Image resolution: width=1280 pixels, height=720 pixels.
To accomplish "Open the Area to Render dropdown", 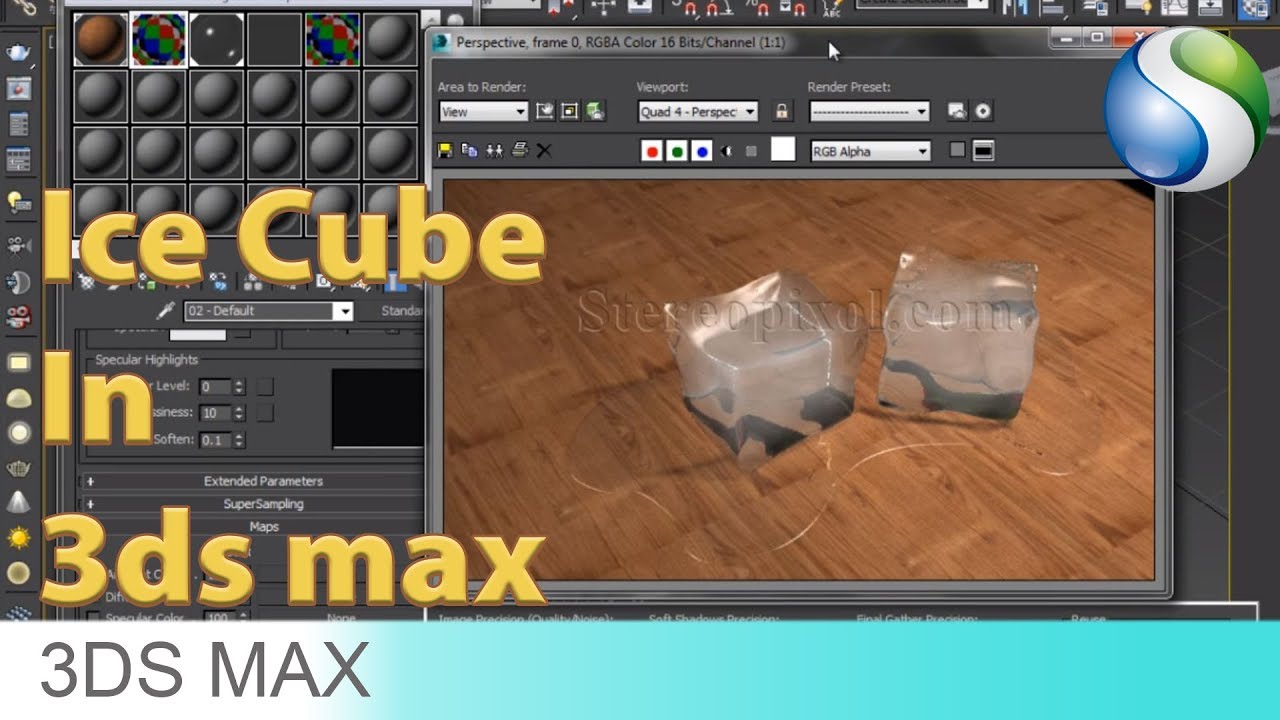I will click(x=483, y=112).
